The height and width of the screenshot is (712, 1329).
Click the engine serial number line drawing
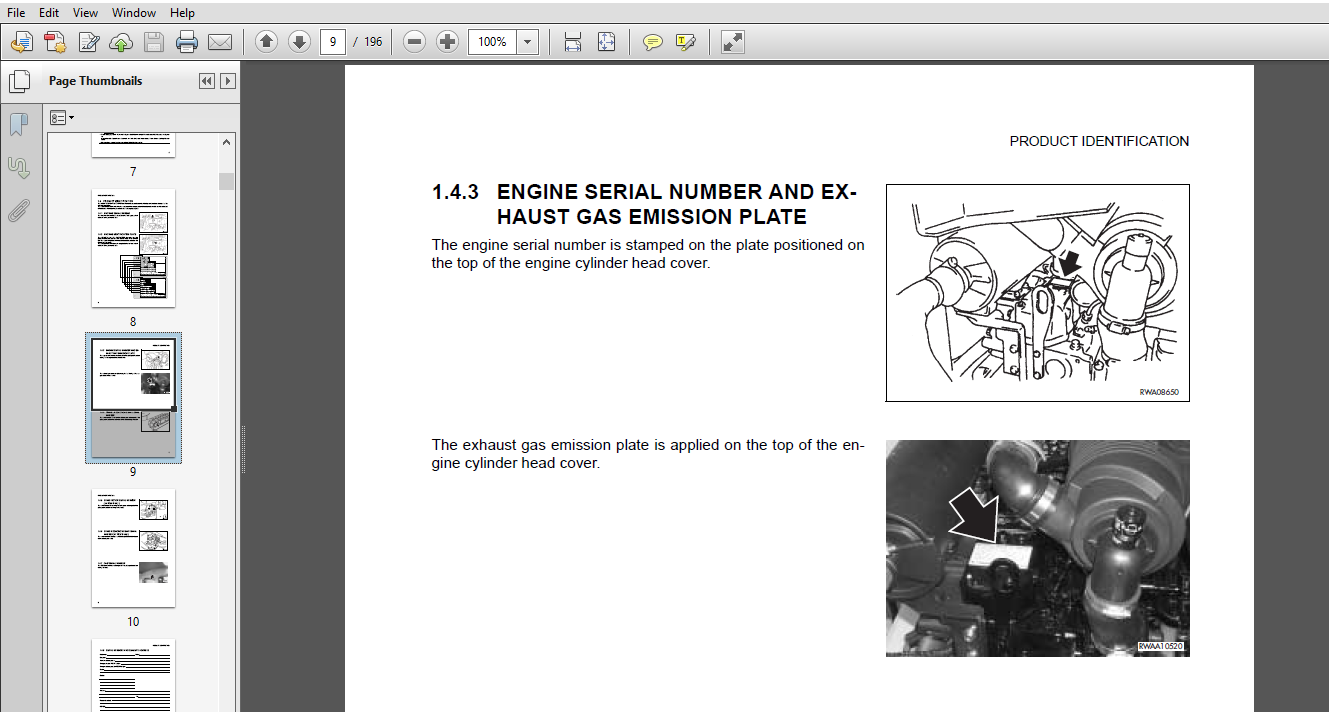[1037, 293]
